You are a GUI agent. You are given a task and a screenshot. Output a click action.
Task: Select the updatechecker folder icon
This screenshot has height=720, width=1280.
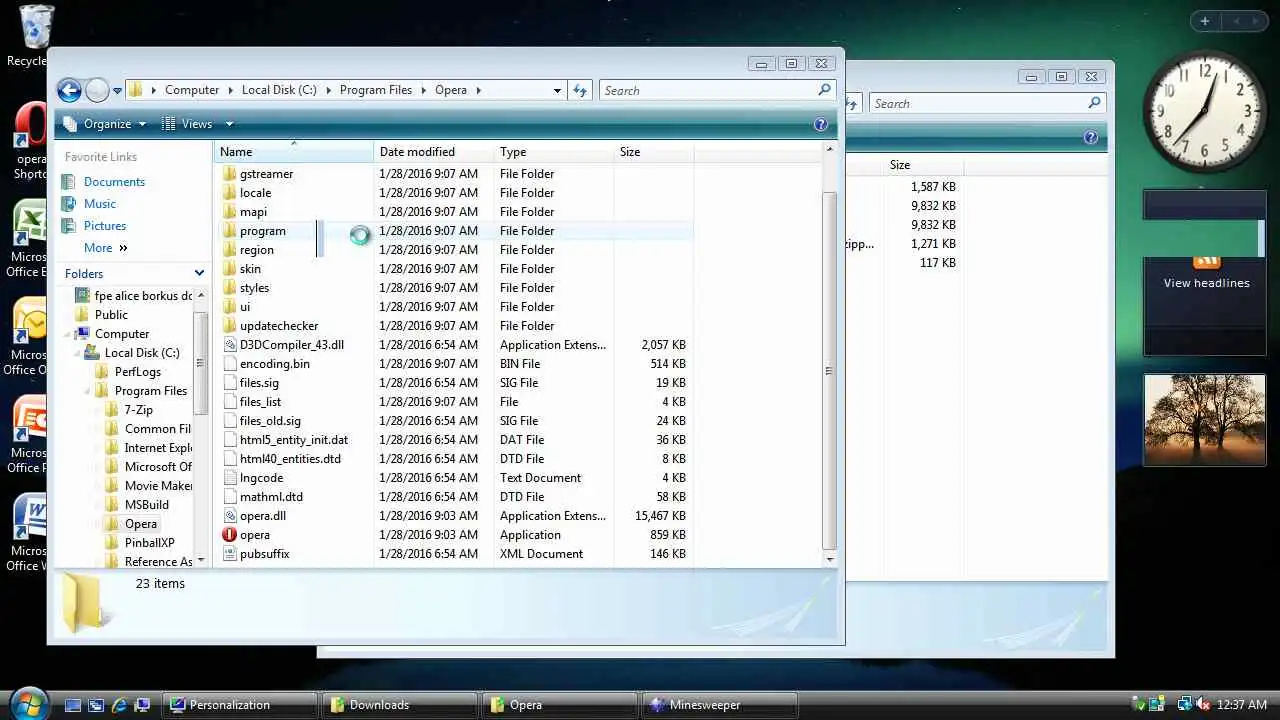[x=229, y=326]
